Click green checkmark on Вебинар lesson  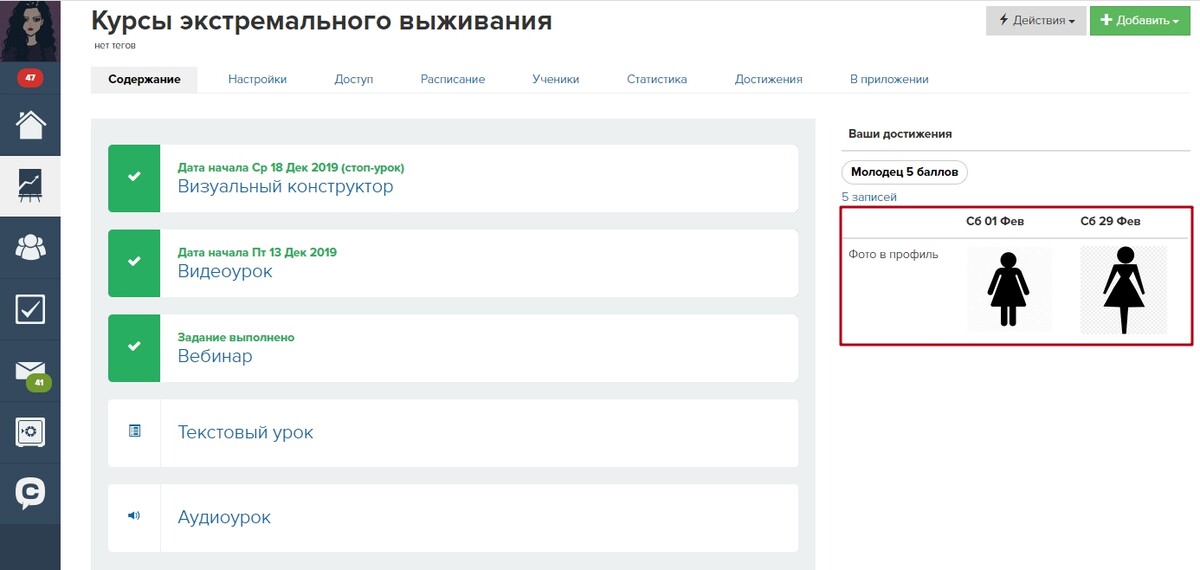pos(134,347)
